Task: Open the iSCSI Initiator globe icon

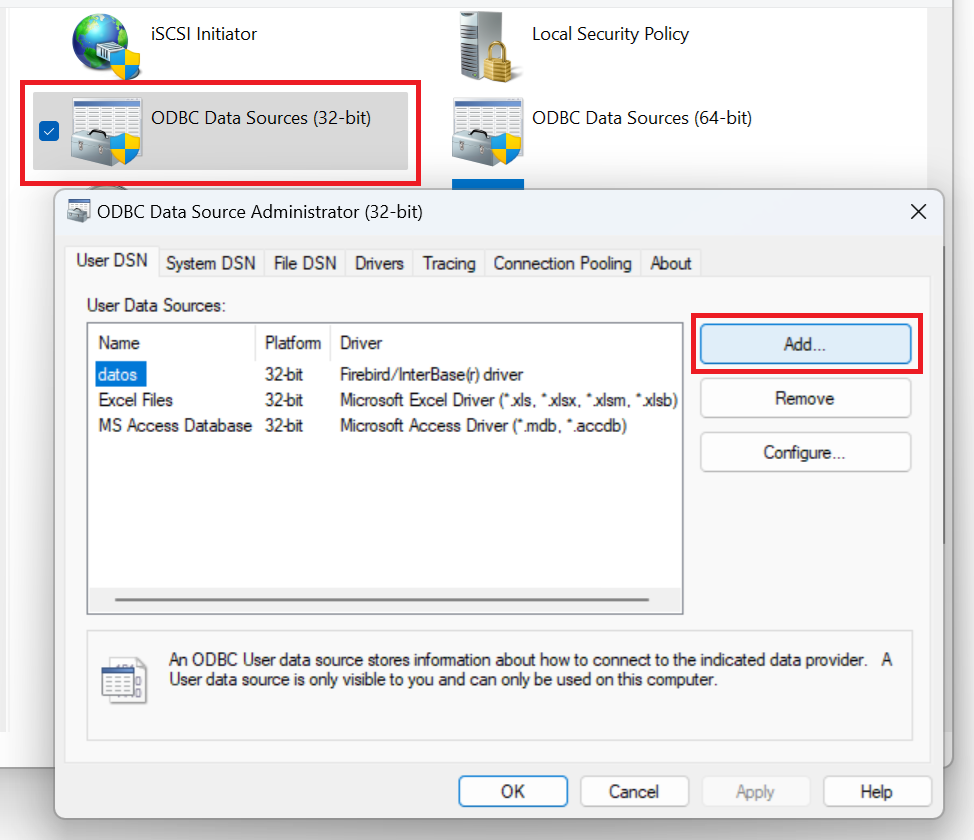Action: (x=106, y=45)
